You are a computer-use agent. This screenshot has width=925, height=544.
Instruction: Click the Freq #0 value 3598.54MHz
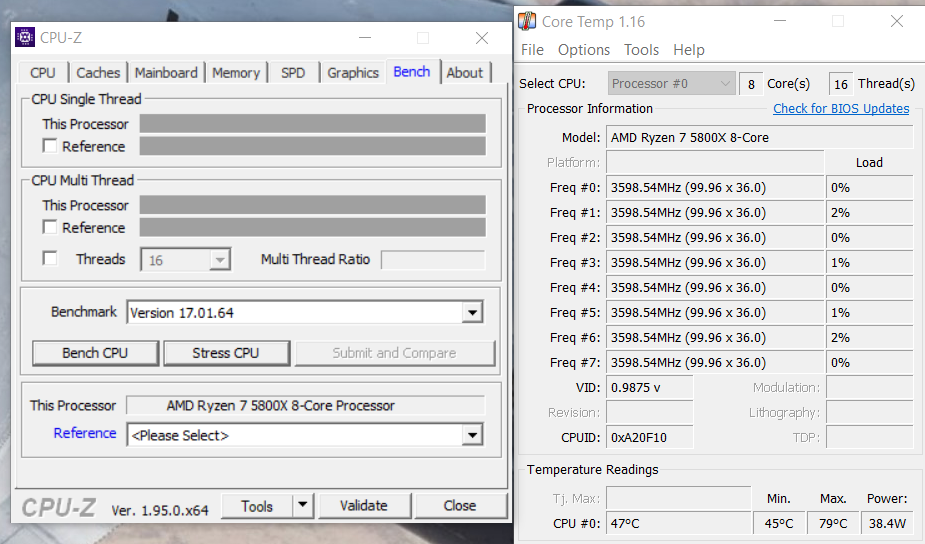click(715, 188)
